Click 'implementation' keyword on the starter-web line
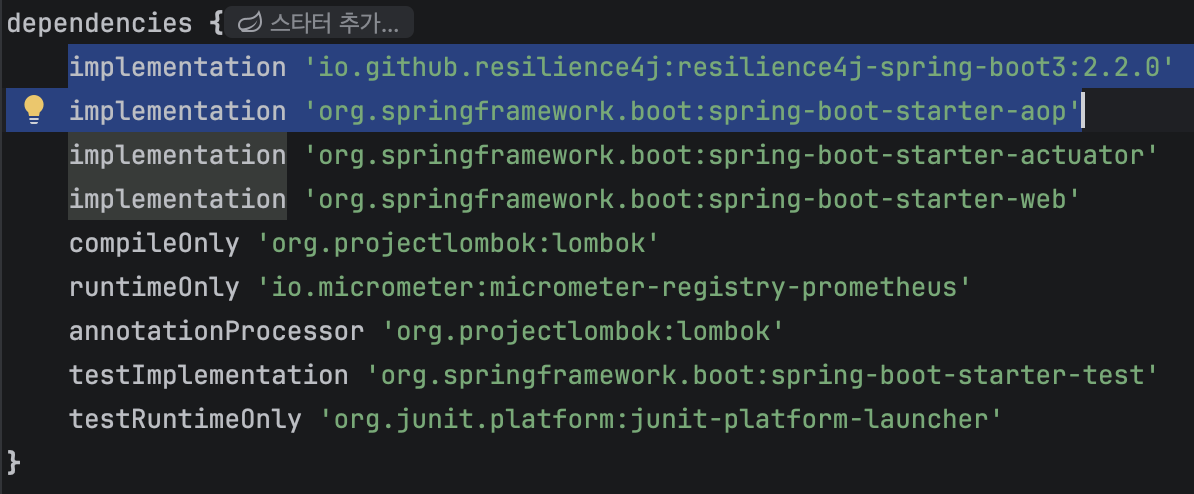1194x494 pixels. (x=177, y=199)
